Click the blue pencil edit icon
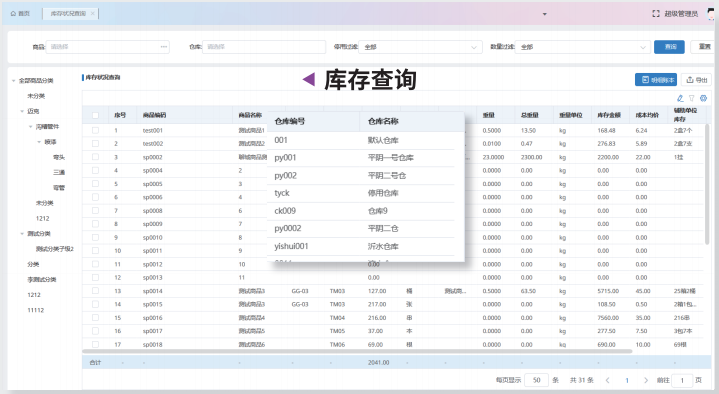The height and width of the screenshot is (394, 719). coord(680,98)
